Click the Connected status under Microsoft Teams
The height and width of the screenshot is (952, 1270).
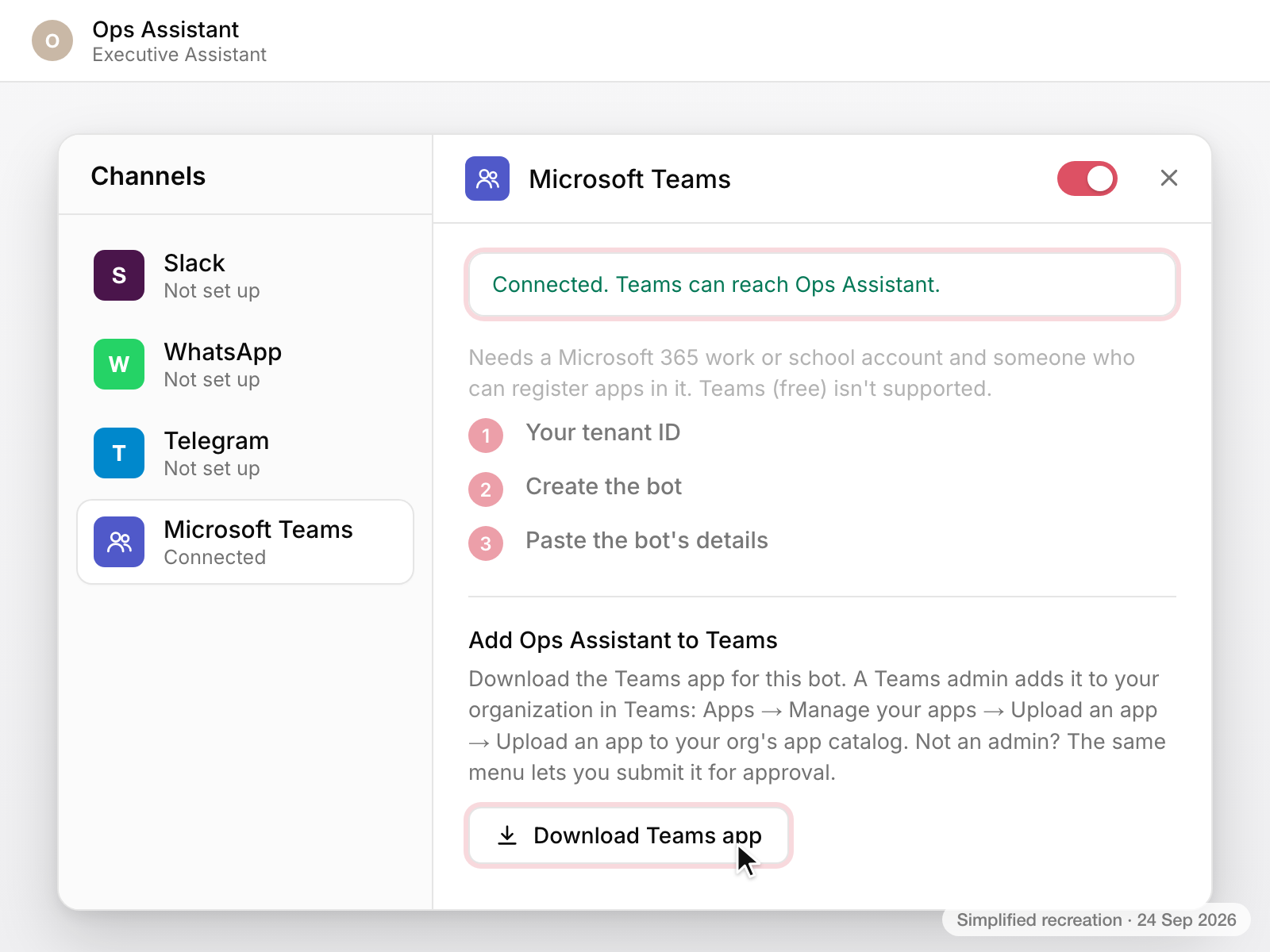coord(215,558)
